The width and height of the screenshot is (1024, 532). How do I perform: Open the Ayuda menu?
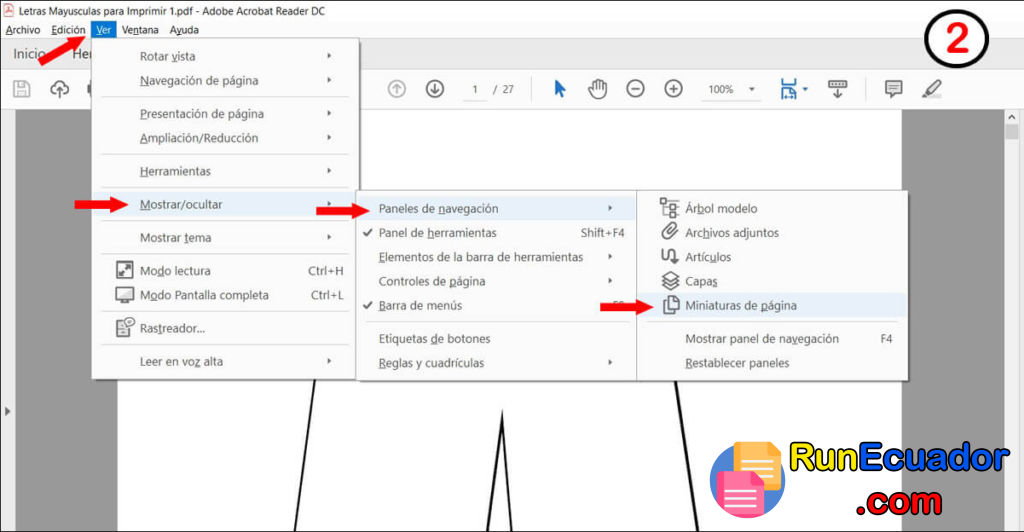184,30
